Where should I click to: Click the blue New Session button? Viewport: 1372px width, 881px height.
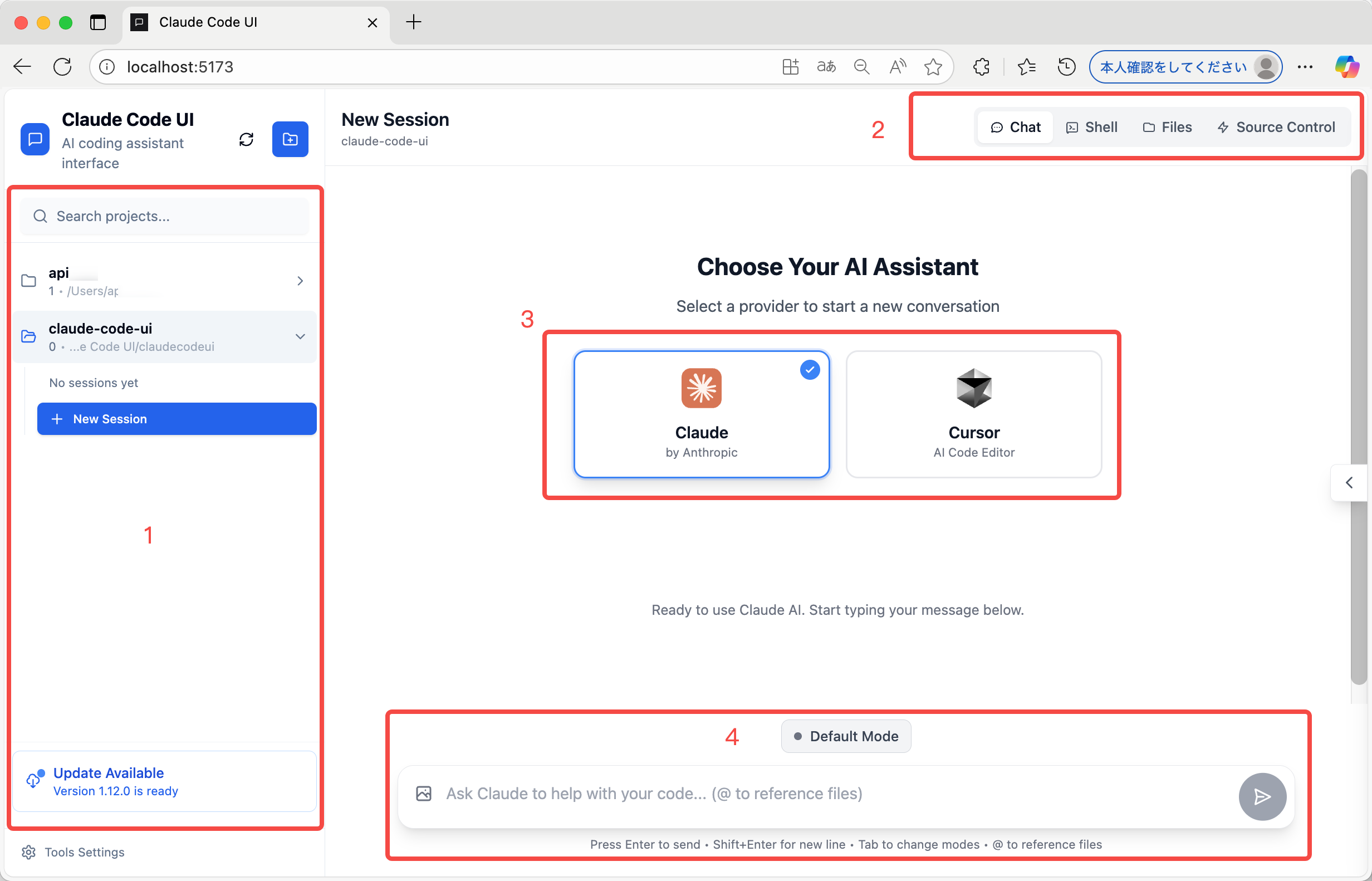(177, 419)
